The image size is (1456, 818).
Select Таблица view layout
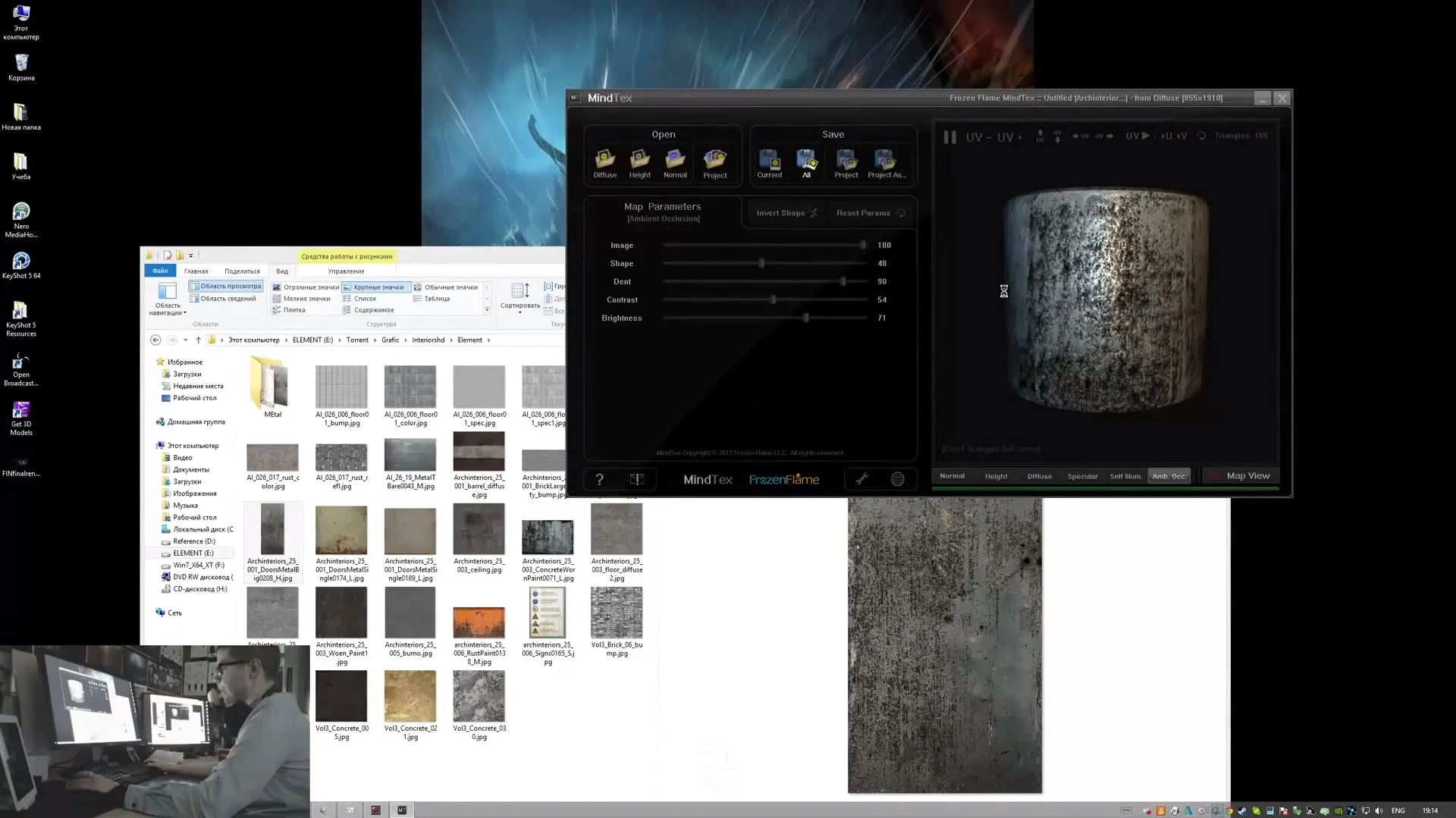(431, 299)
